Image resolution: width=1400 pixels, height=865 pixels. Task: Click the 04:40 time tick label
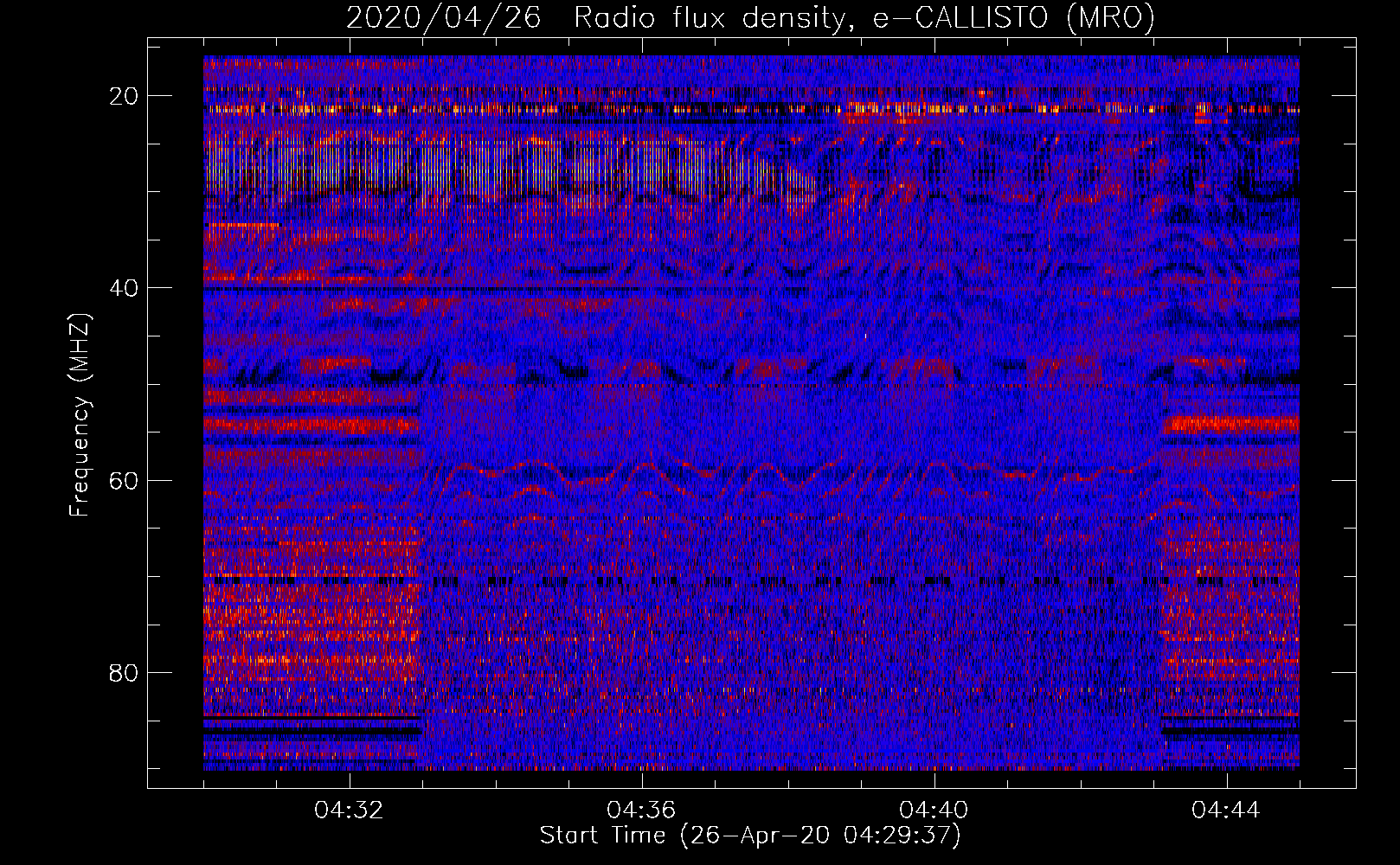[934, 810]
